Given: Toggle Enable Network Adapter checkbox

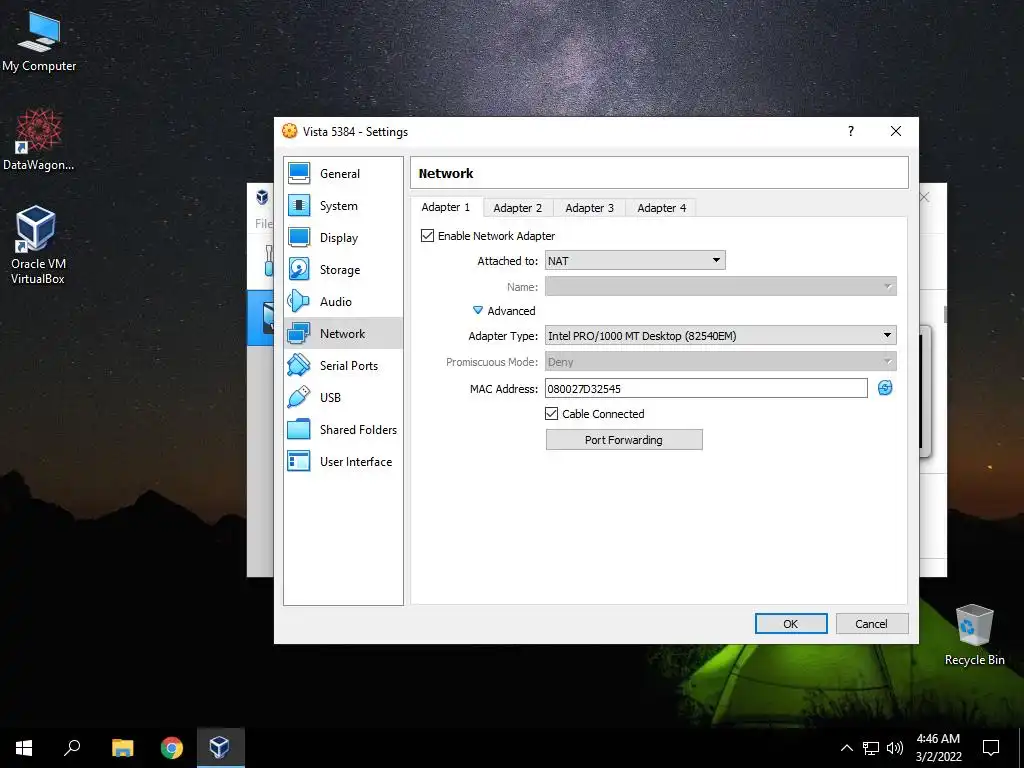Looking at the screenshot, I should point(427,236).
